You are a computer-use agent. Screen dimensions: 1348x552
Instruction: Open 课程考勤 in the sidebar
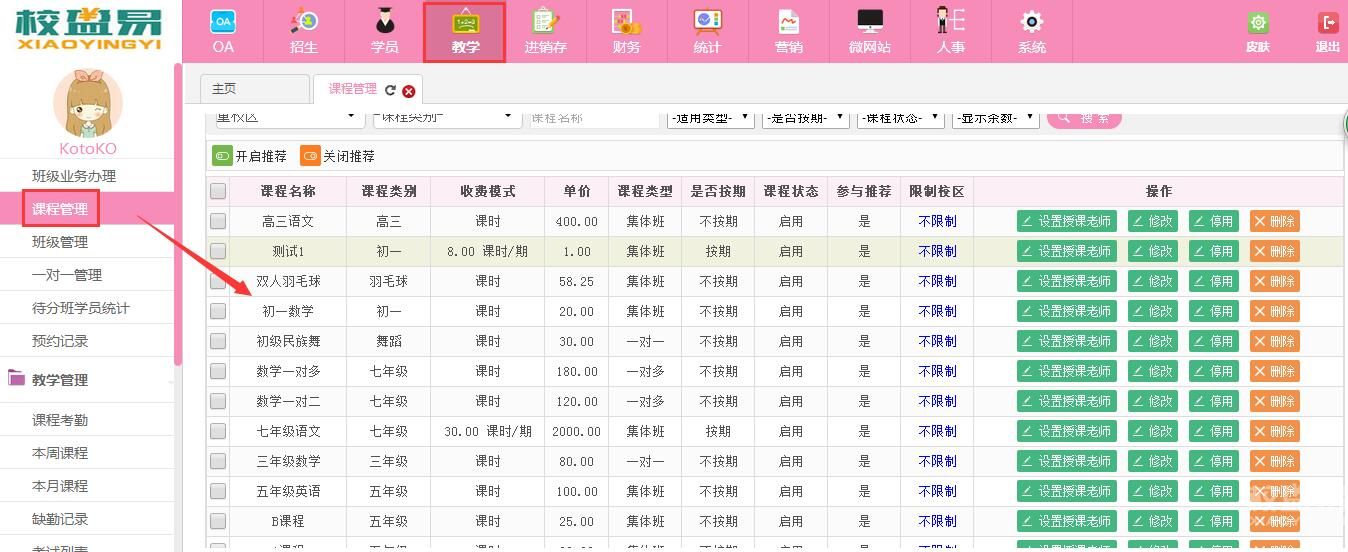(60, 420)
